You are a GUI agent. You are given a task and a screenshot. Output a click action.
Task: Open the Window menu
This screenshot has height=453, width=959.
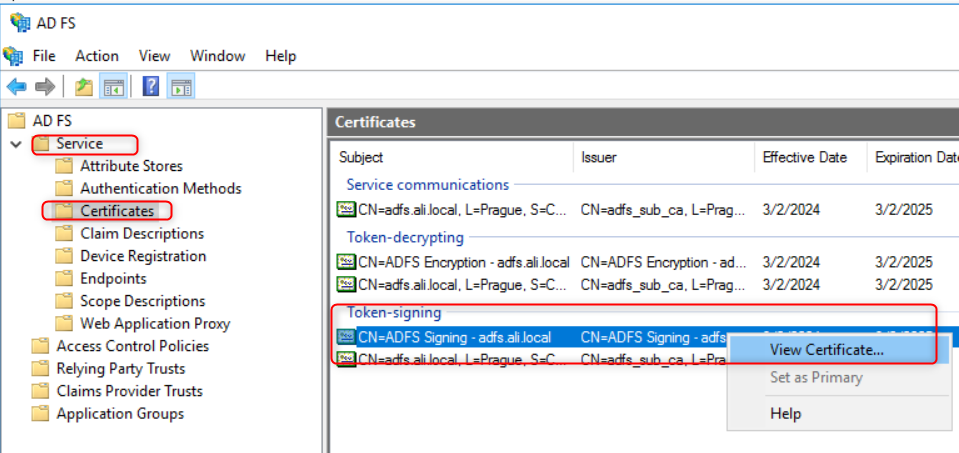tap(218, 56)
